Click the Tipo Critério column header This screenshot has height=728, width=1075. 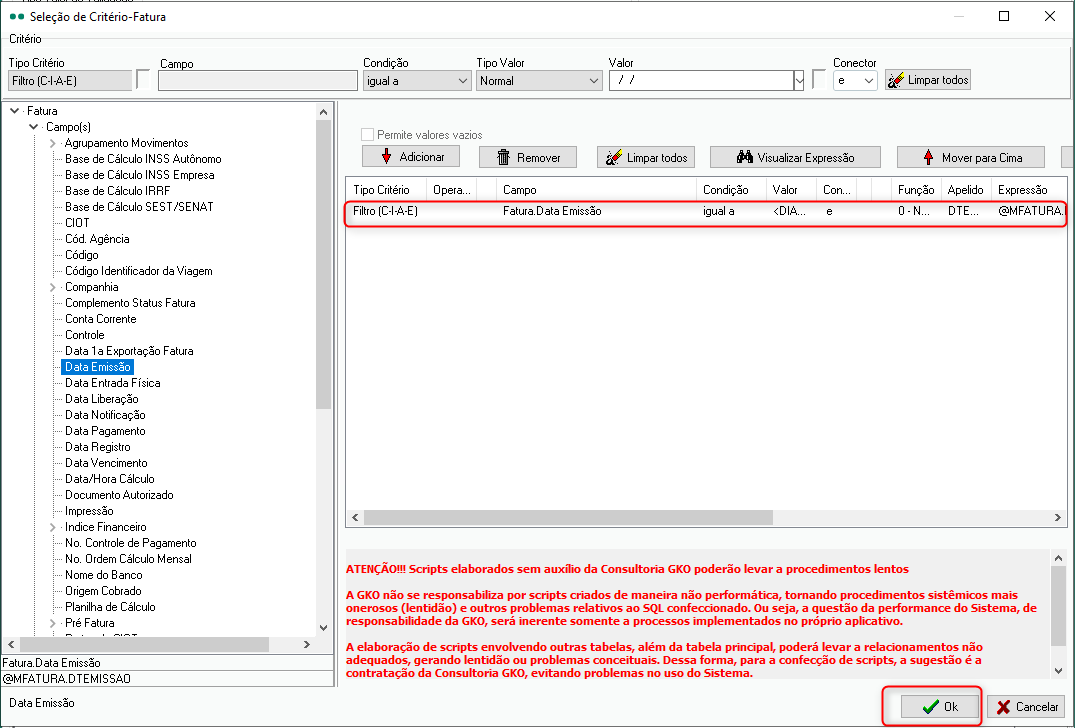click(x=386, y=190)
